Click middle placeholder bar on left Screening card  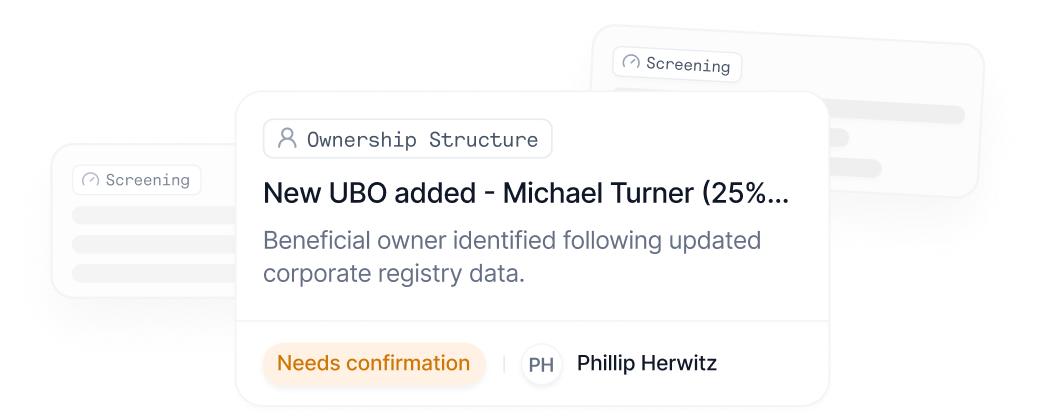(154, 244)
